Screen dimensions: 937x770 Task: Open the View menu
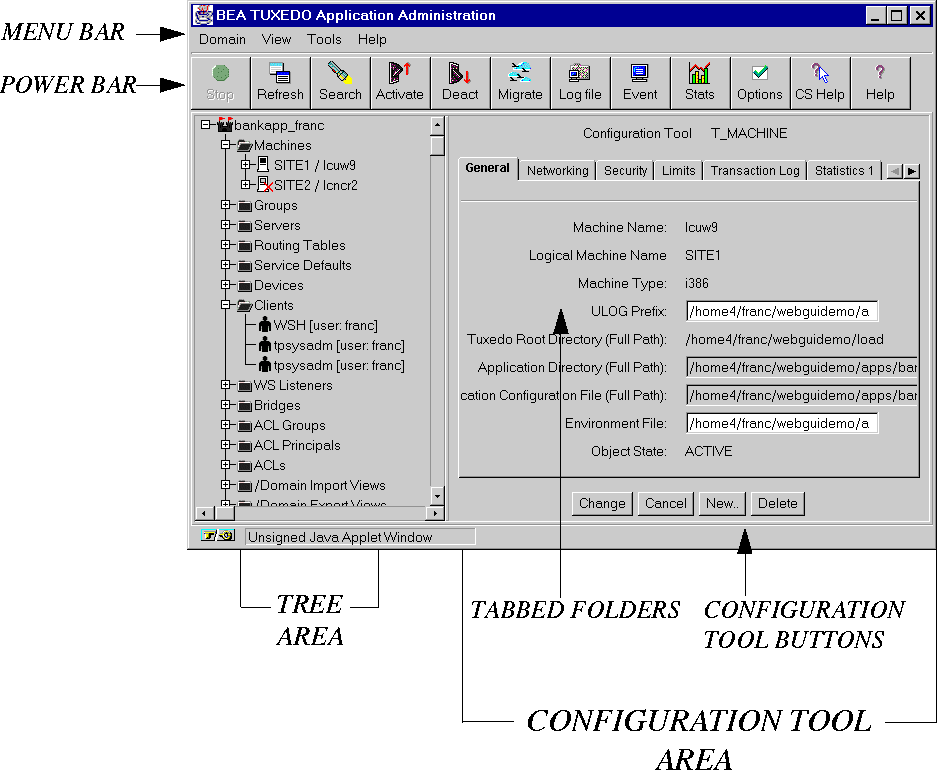pos(276,39)
